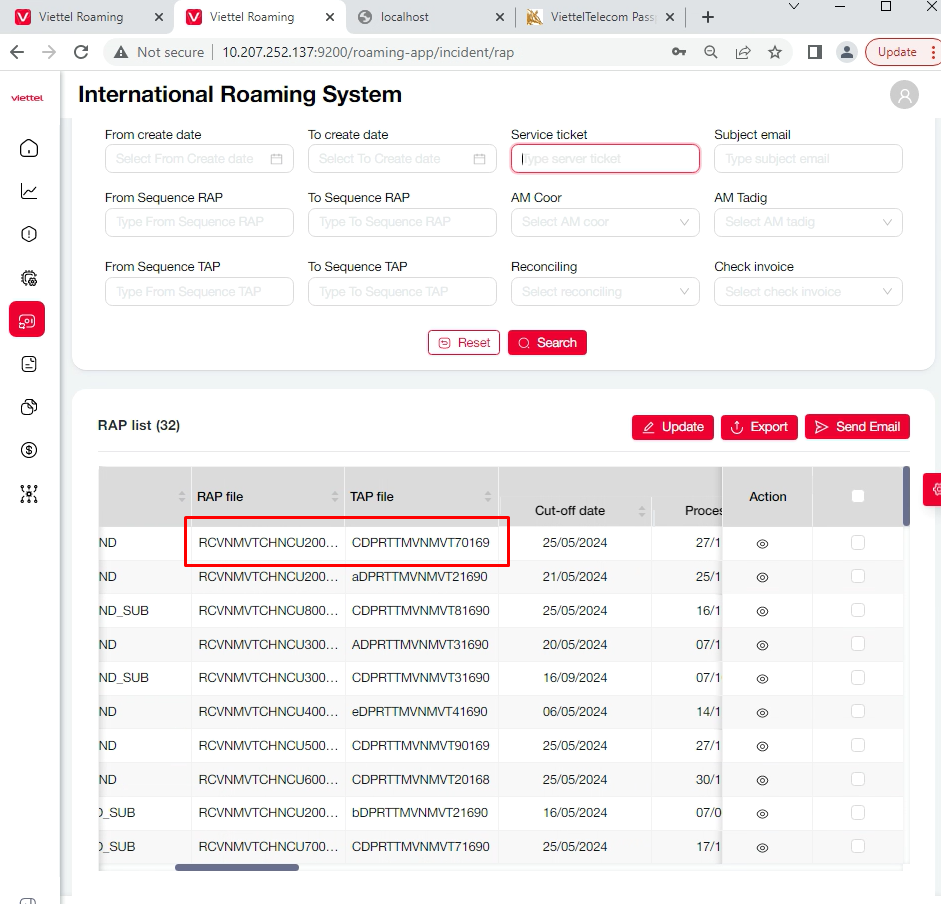Open the home icon in left sidebar
Viewport: 941px width, 904px height.
point(29,148)
